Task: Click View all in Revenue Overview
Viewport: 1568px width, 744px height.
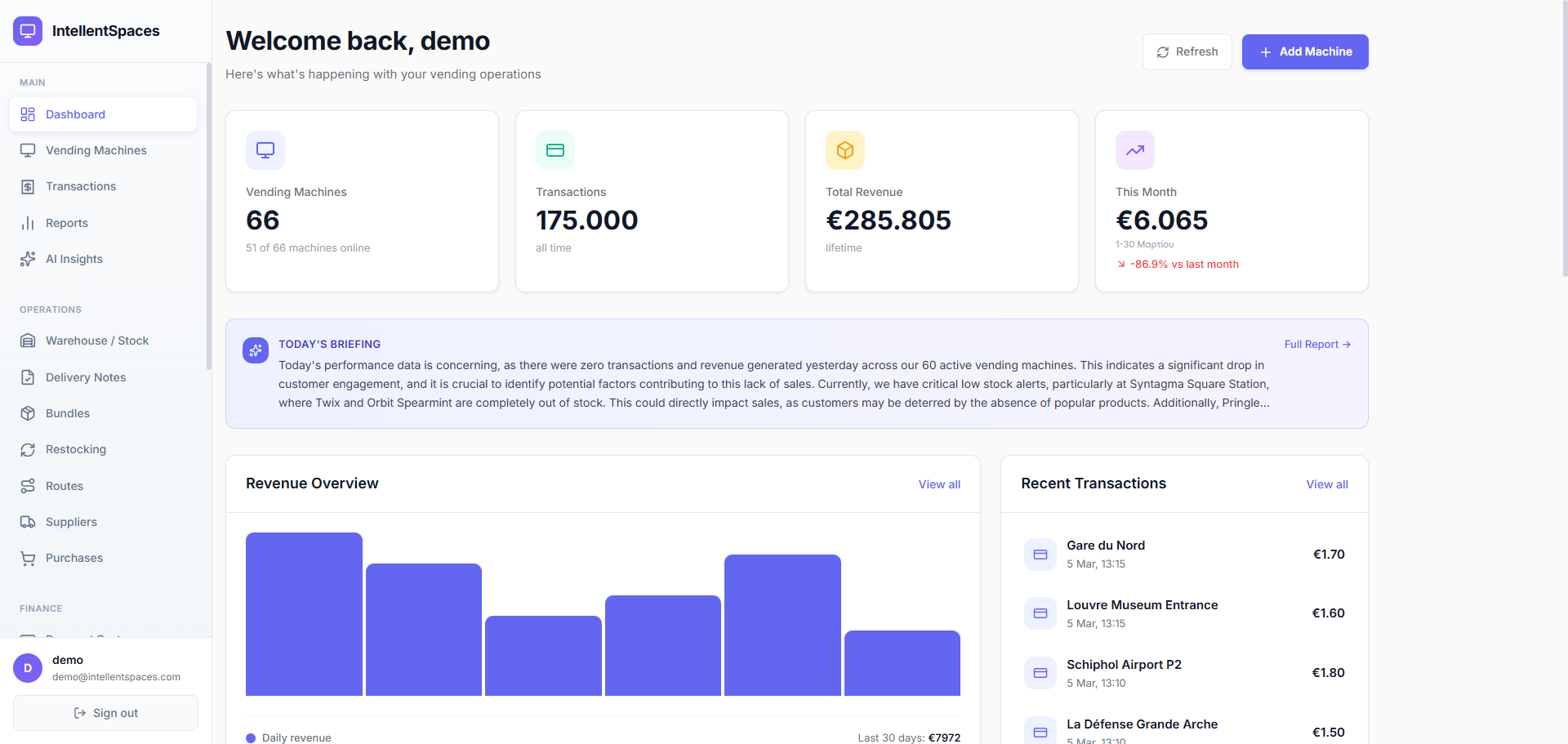Action: tap(939, 484)
